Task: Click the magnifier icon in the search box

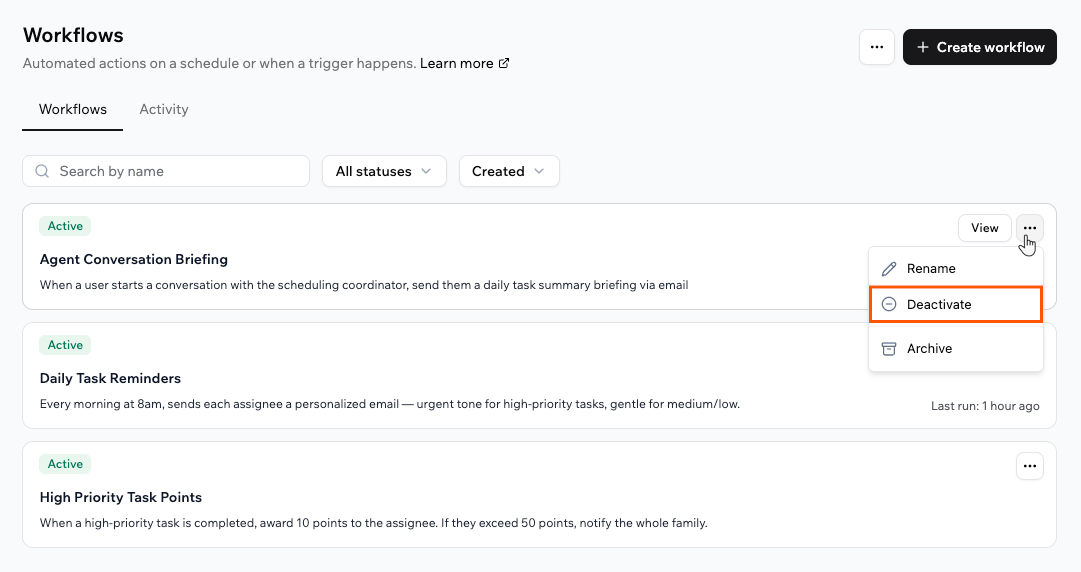Action: click(42, 171)
